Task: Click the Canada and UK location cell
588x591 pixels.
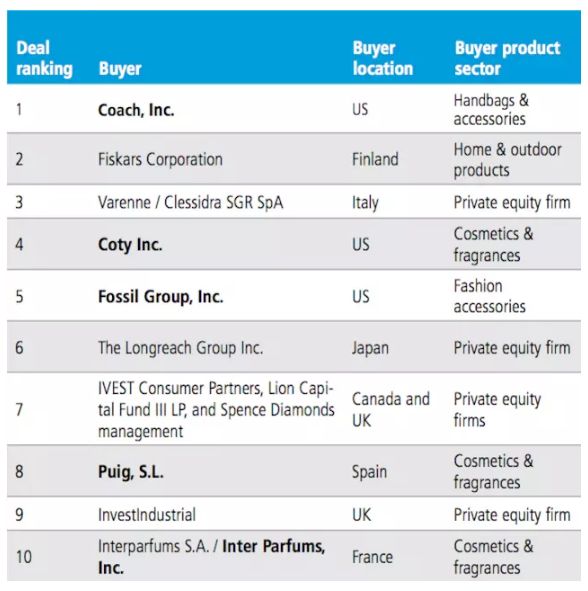Action: [x=391, y=410]
